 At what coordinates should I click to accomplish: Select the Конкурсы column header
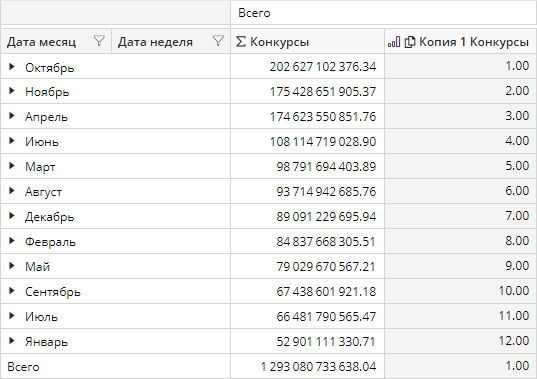(x=308, y=41)
